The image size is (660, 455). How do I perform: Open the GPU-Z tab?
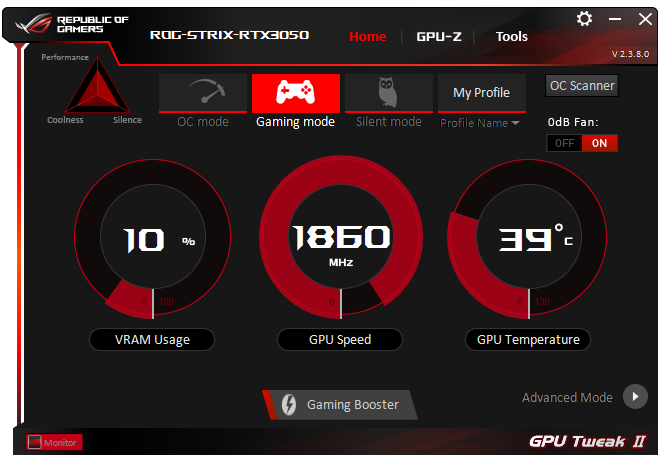pyautogui.click(x=439, y=37)
